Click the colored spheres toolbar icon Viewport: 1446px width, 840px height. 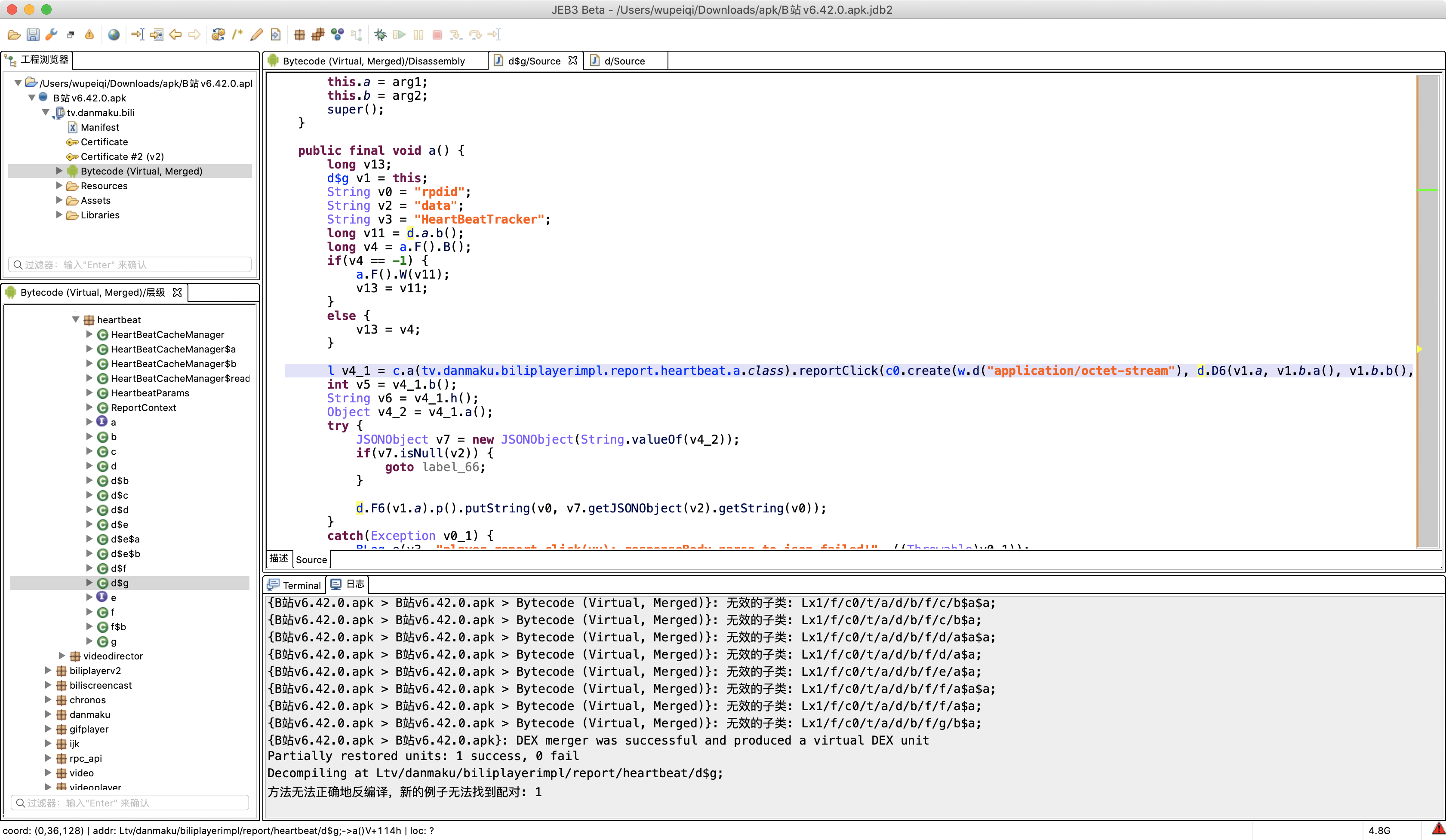(337, 35)
